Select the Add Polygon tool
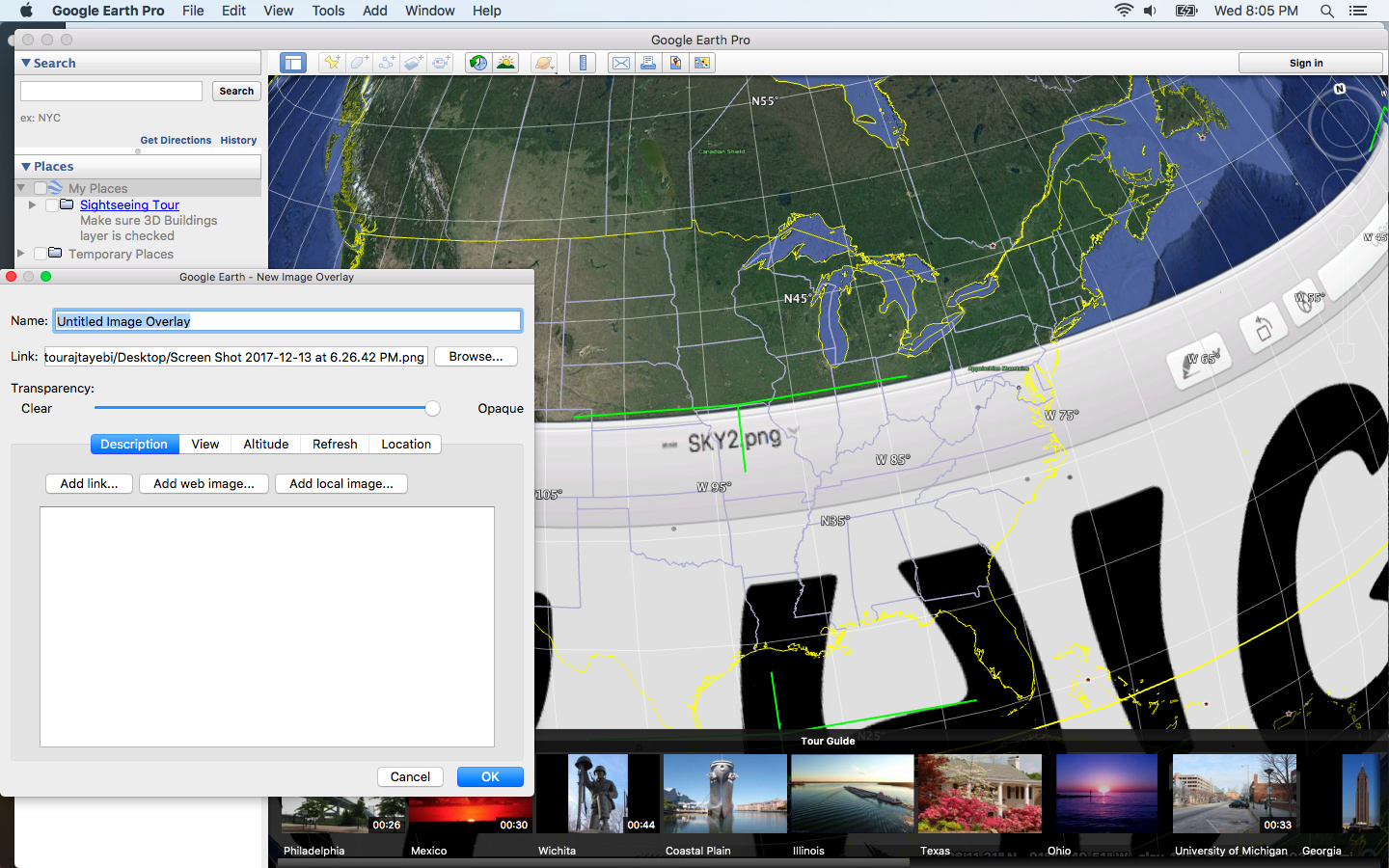 (360, 63)
